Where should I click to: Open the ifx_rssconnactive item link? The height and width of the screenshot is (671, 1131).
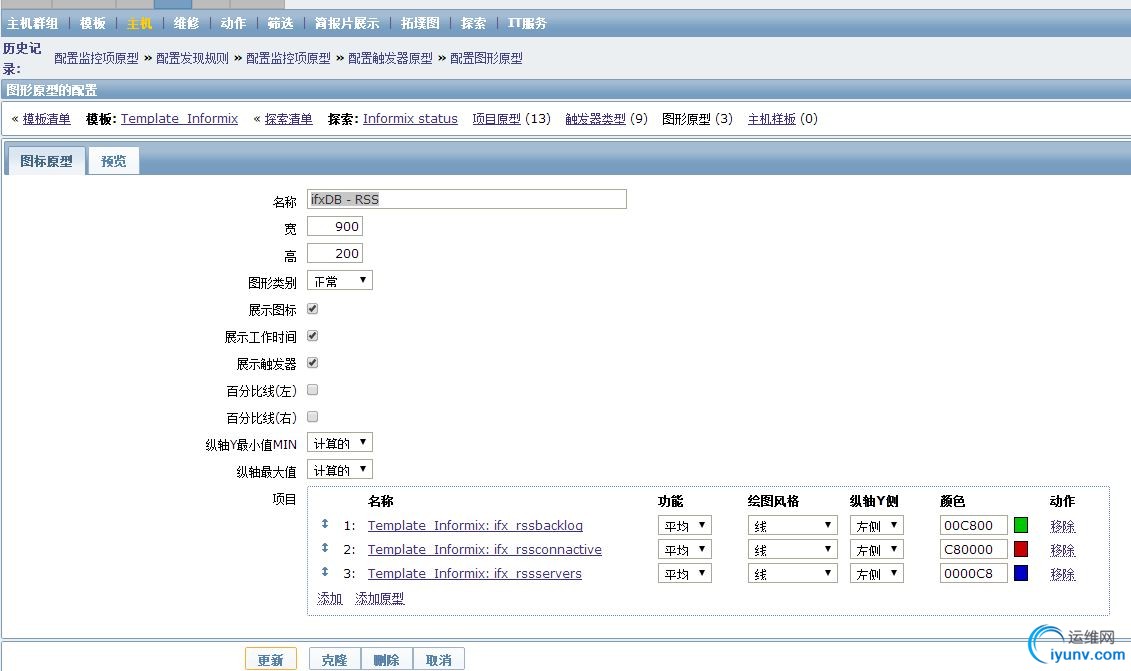485,549
